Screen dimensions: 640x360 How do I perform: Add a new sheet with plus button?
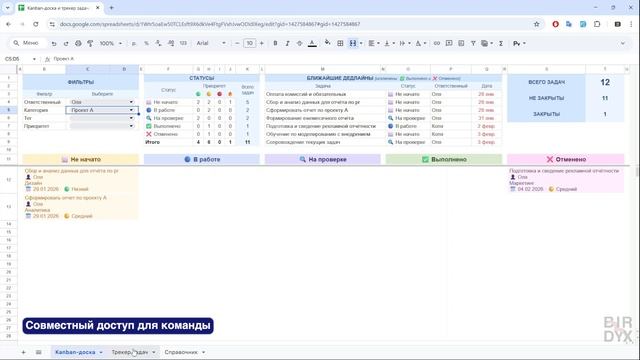coord(23,352)
